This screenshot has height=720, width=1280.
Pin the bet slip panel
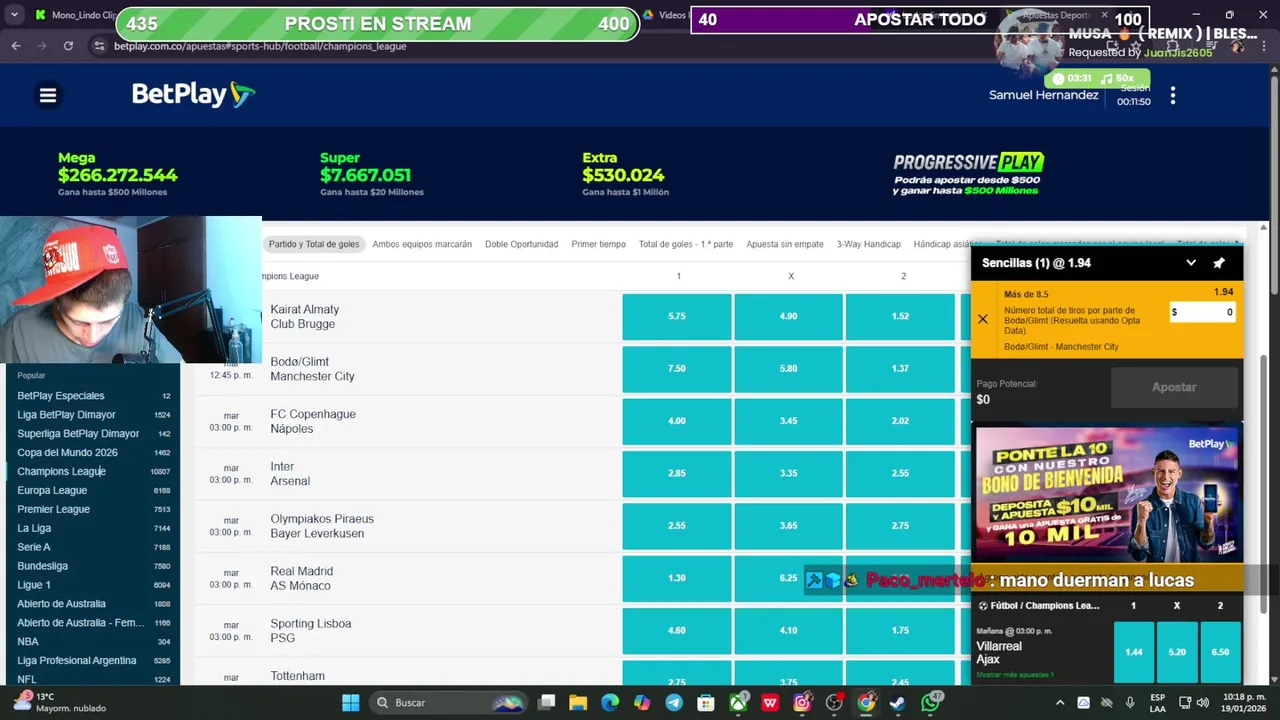(1219, 263)
